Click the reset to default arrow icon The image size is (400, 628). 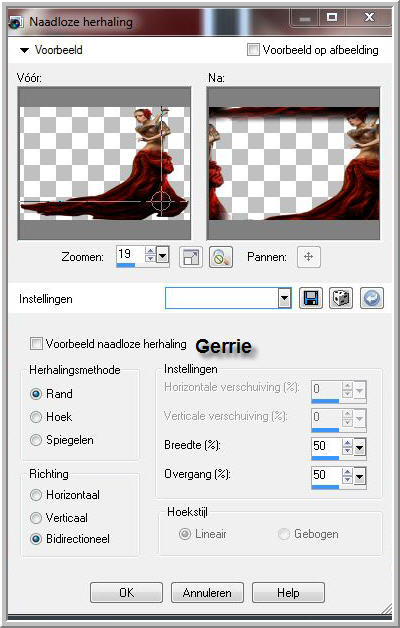coord(372,298)
